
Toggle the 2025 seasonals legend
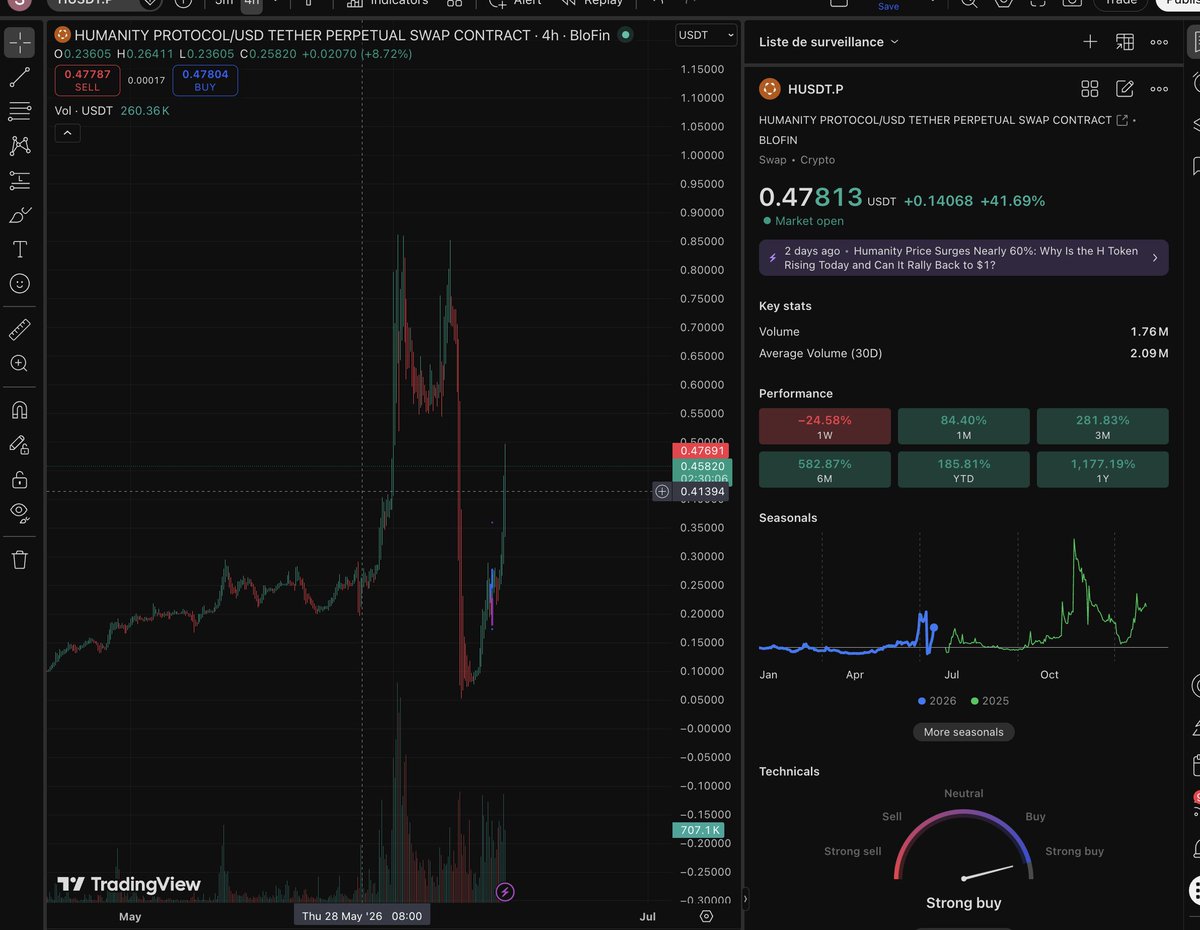[x=990, y=701]
